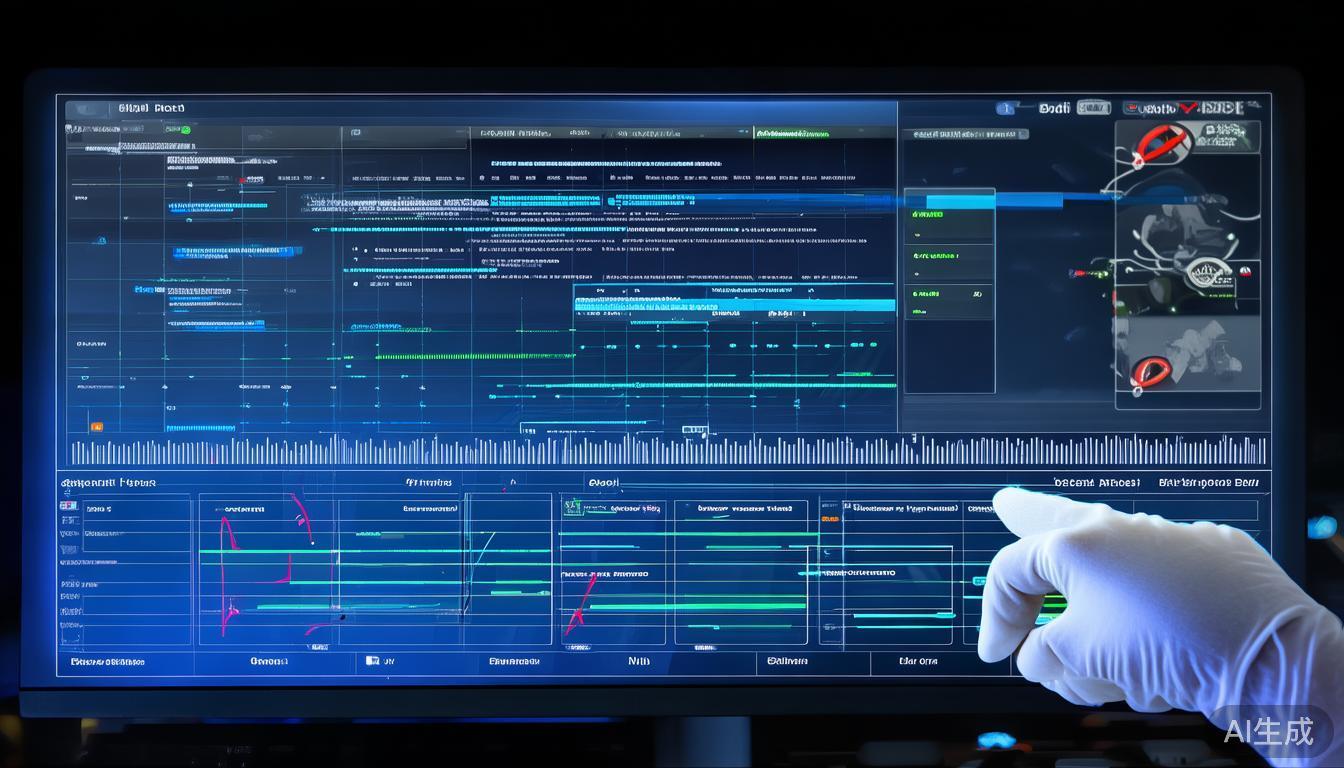Select the highlighted cyan row in the center table

(734, 305)
